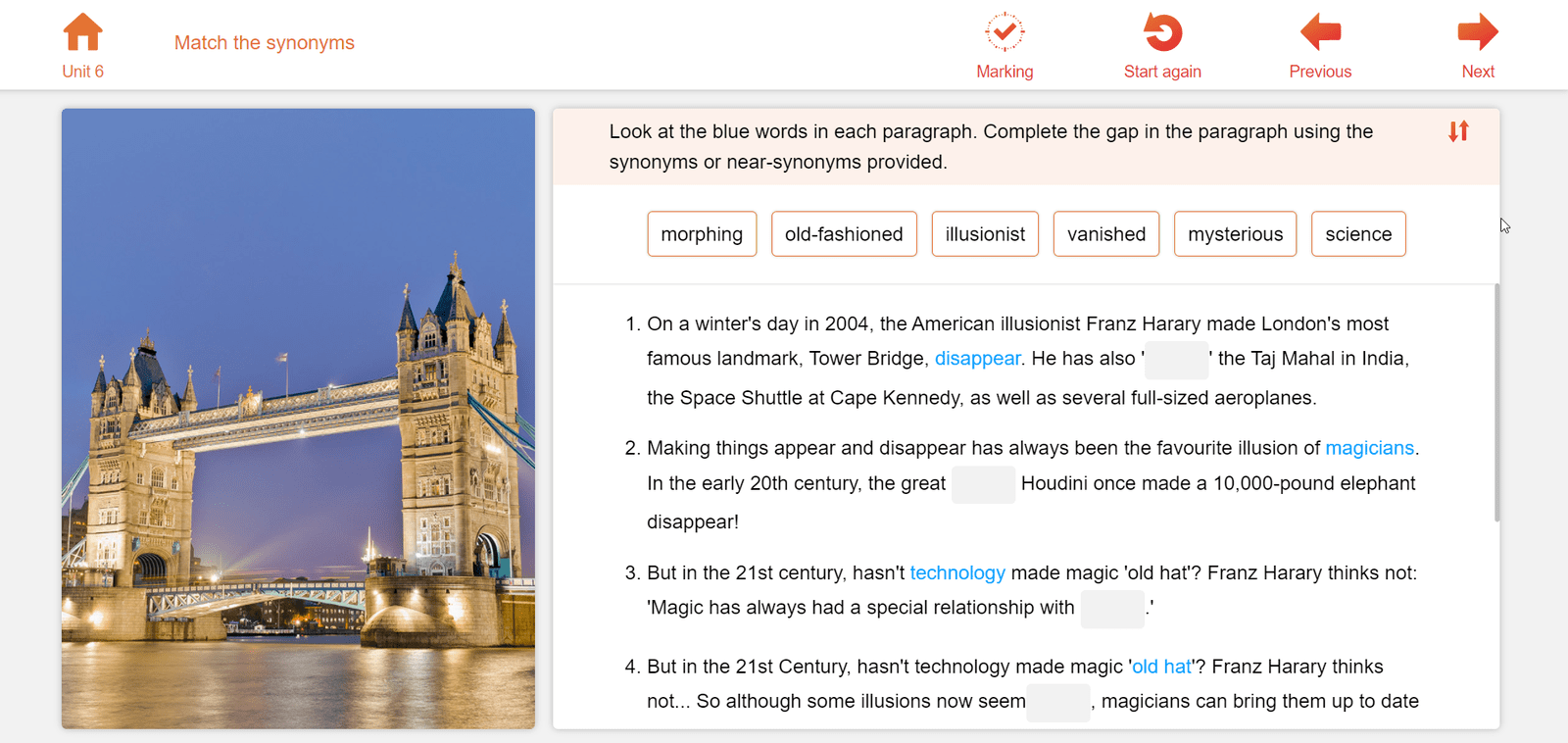Select the gap before 'Houdini' in sentence 2
Screen dimensions: 1568x743
click(x=983, y=484)
